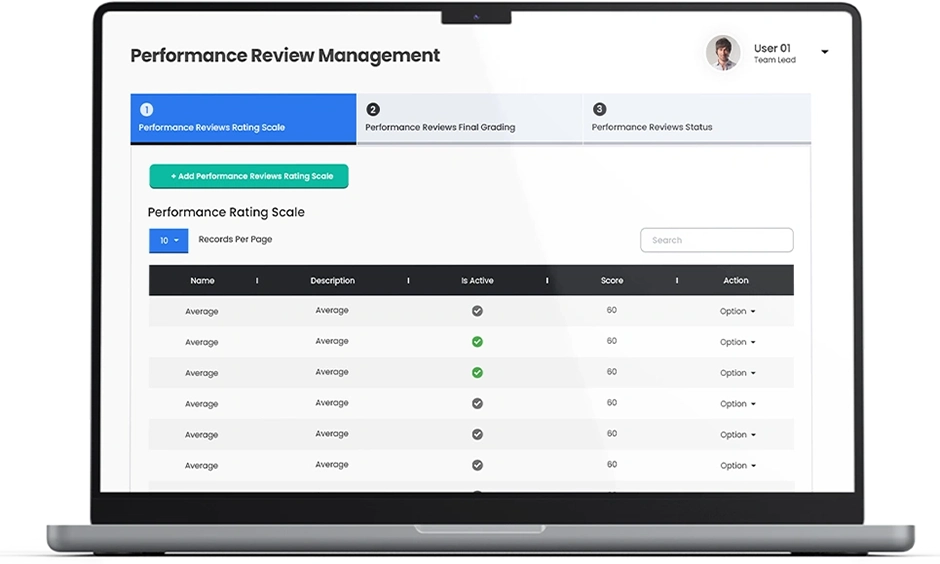This screenshot has width=940, height=564.
Task: Click the Team Lead role label
Action: [x=775, y=60]
